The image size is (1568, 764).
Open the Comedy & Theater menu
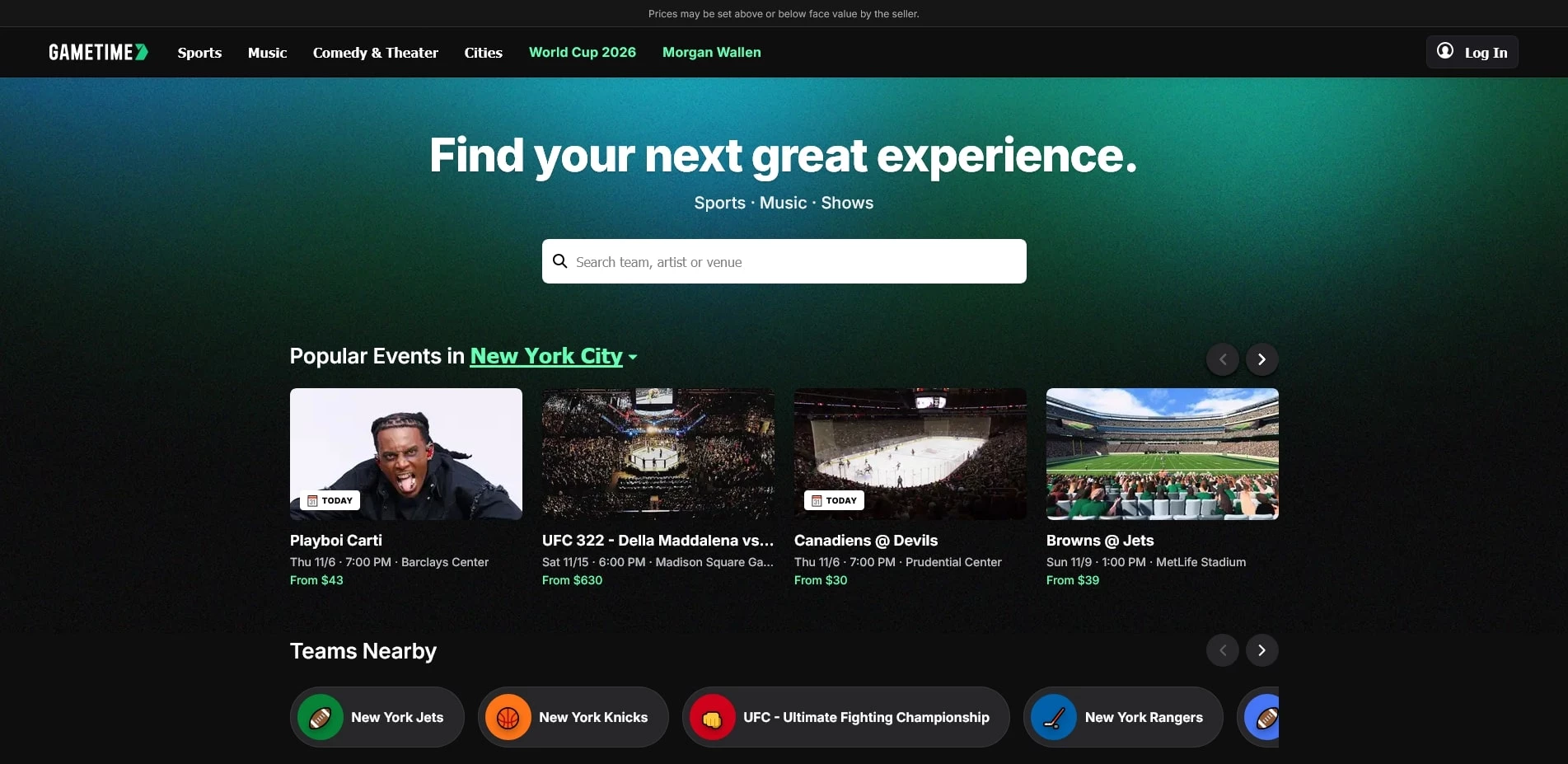(375, 53)
